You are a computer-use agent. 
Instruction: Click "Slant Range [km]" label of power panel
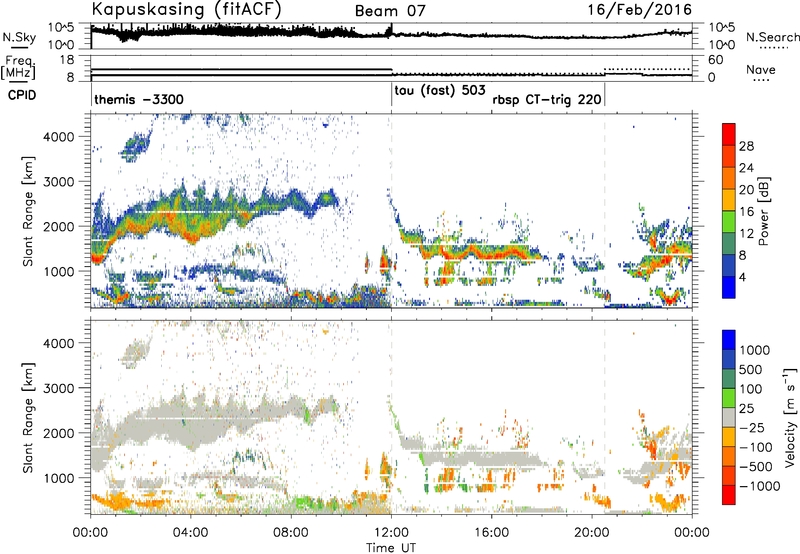tap(28, 211)
